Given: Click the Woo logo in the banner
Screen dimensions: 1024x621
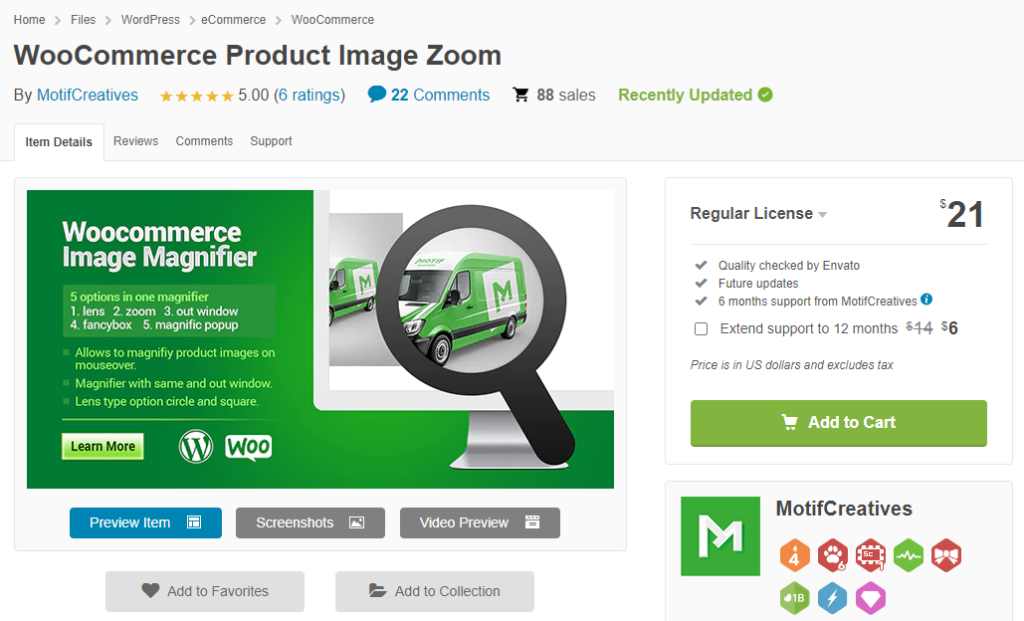Looking at the screenshot, I should [248, 447].
